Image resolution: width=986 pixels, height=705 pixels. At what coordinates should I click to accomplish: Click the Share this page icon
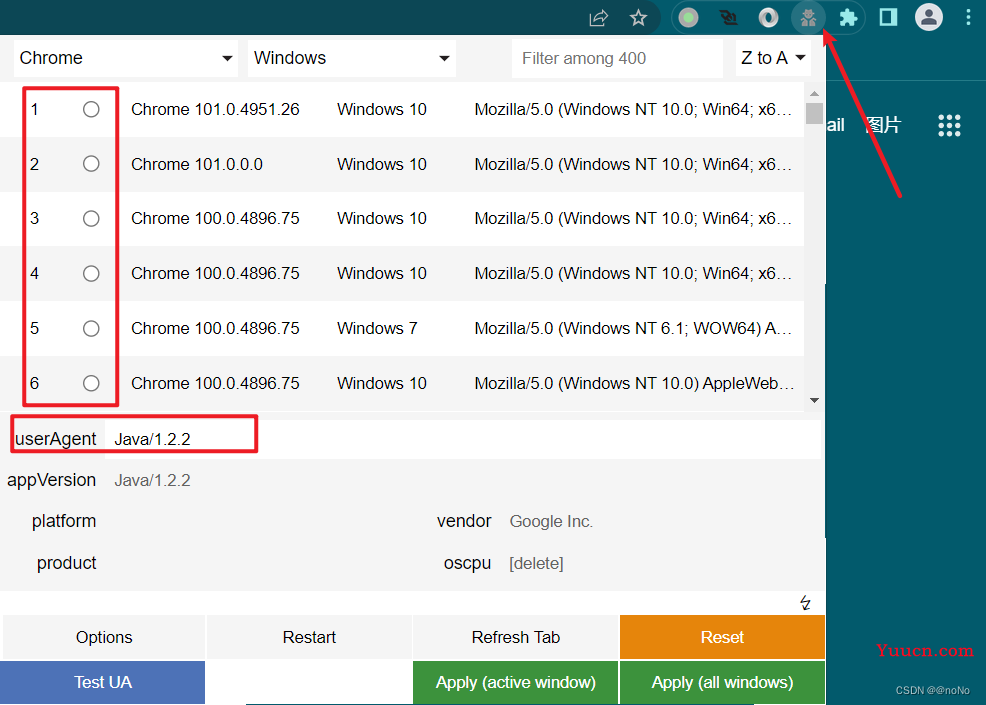(598, 18)
